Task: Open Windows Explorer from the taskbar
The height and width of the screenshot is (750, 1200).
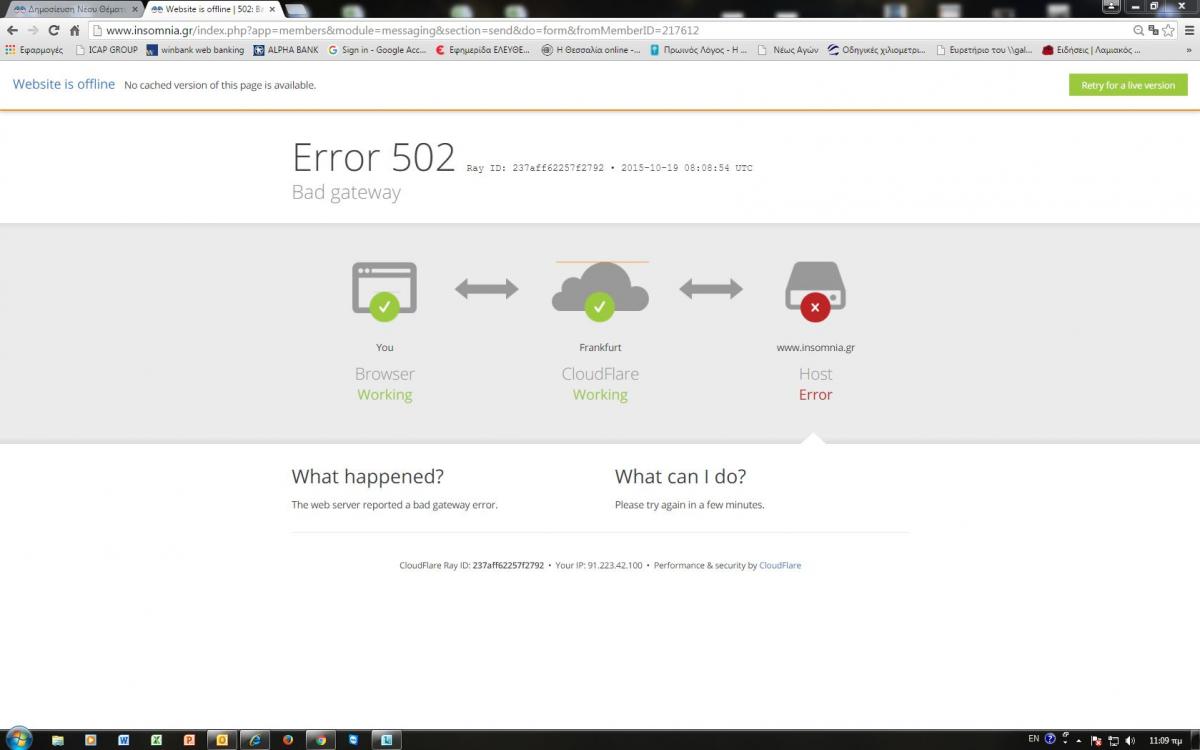Action: pos(58,740)
